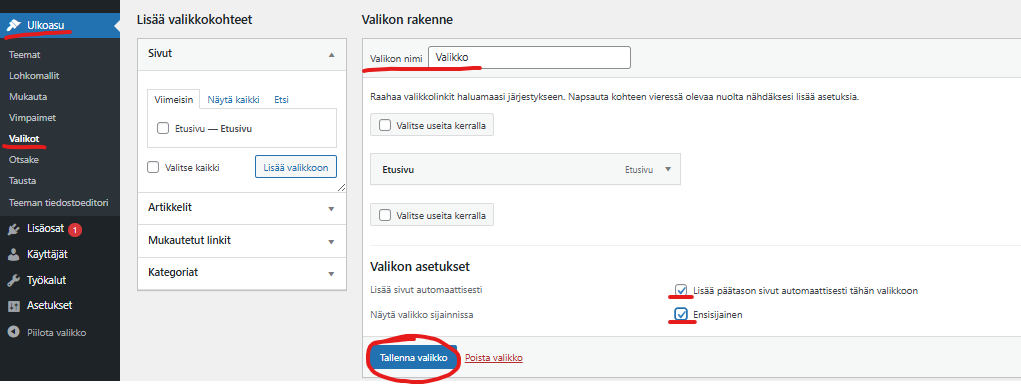Open Teeman tiedostoeditori submenu item
The height and width of the screenshot is (385, 1021).
(x=59, y=203)
